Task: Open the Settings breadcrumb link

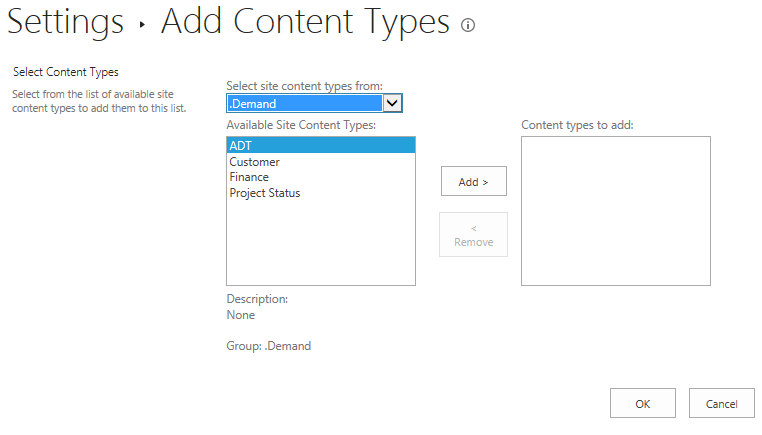Action: coord(66,22)
